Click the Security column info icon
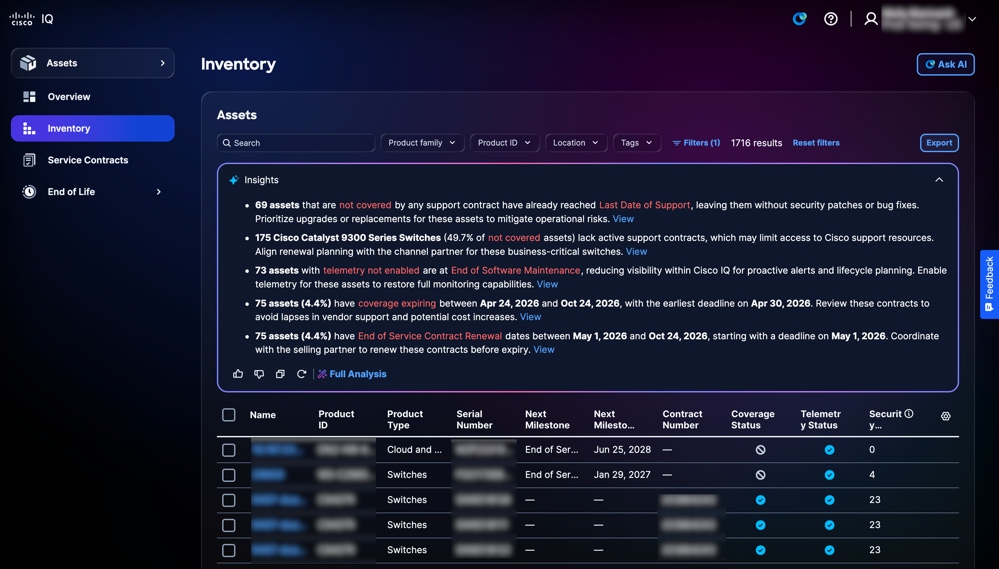 tap(909, 414)
